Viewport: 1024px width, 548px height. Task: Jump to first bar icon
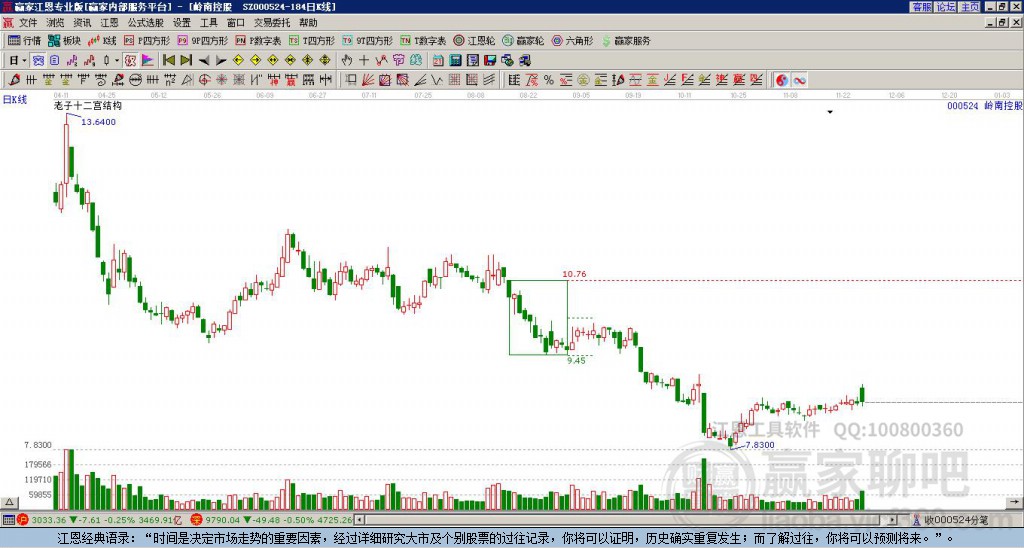click(x=168, y=61)
